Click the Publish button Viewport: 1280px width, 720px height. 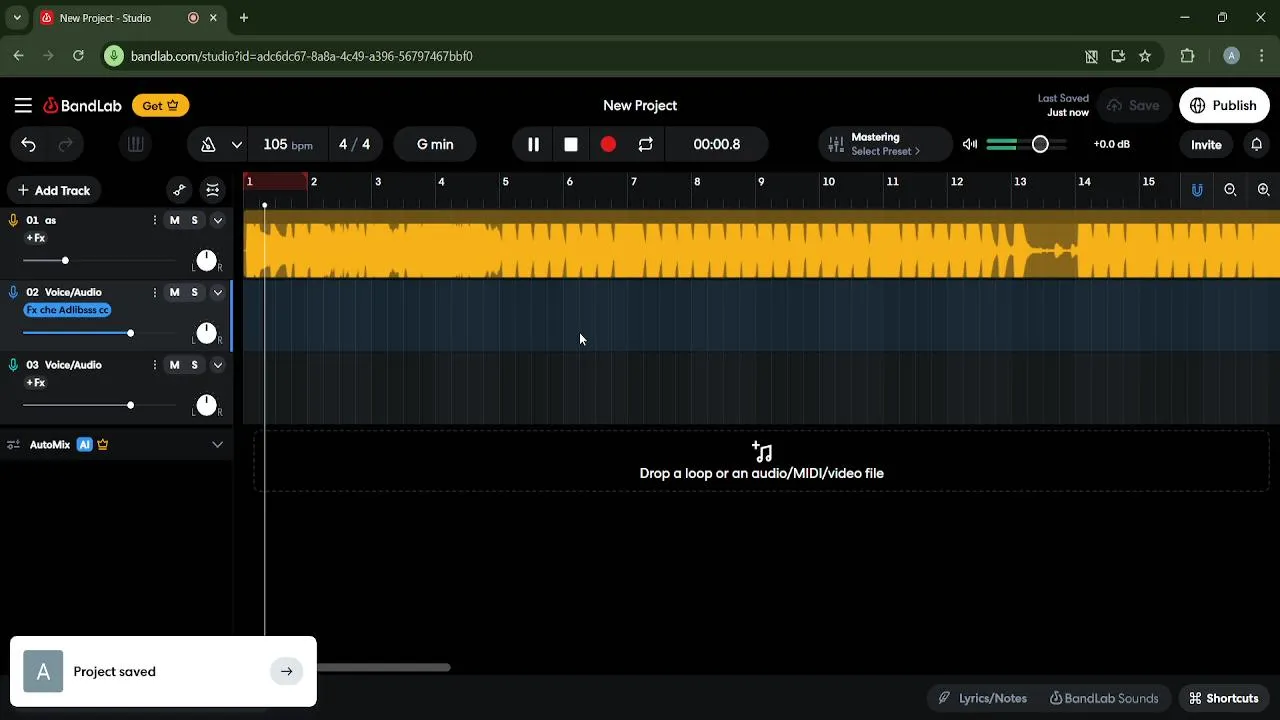[x=1224, y=105]
